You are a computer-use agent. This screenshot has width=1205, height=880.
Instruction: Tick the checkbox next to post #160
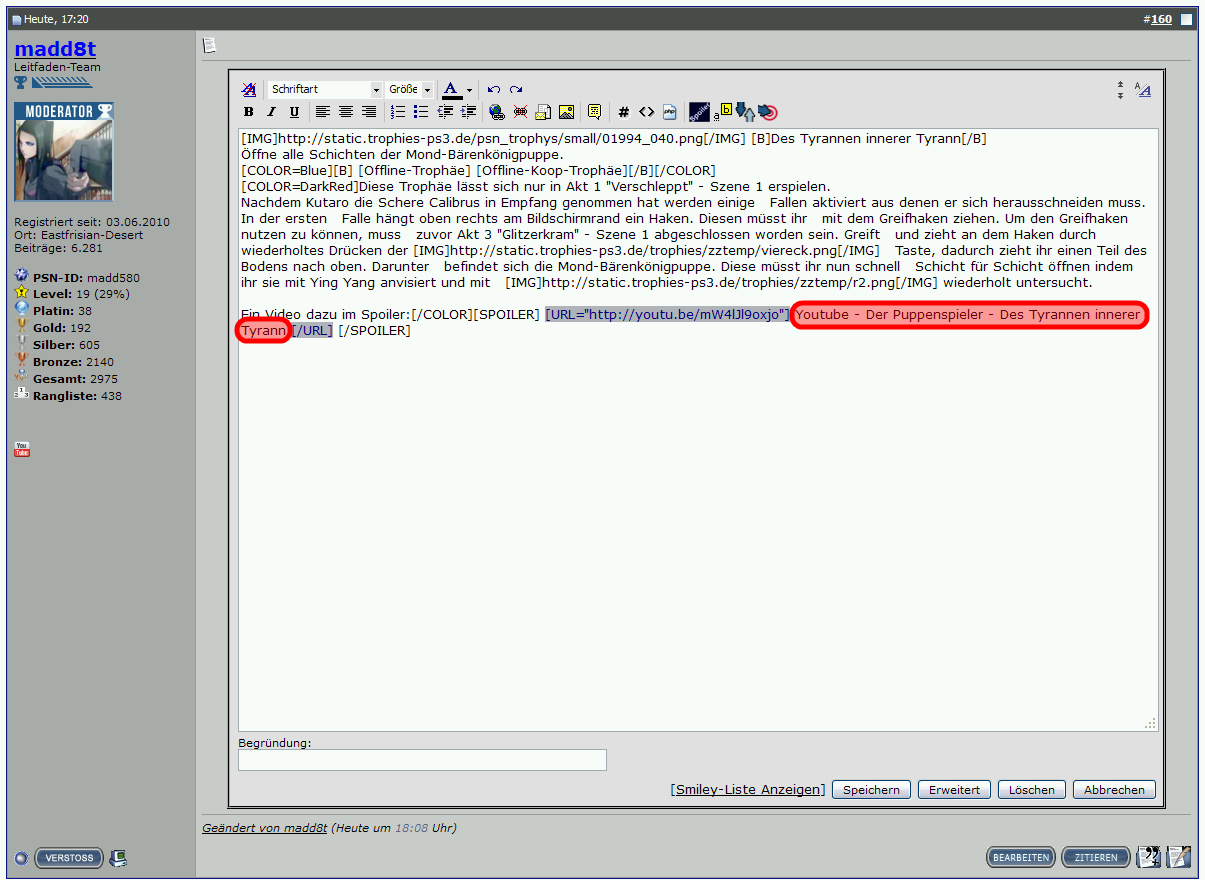[x=1186, y=19]
